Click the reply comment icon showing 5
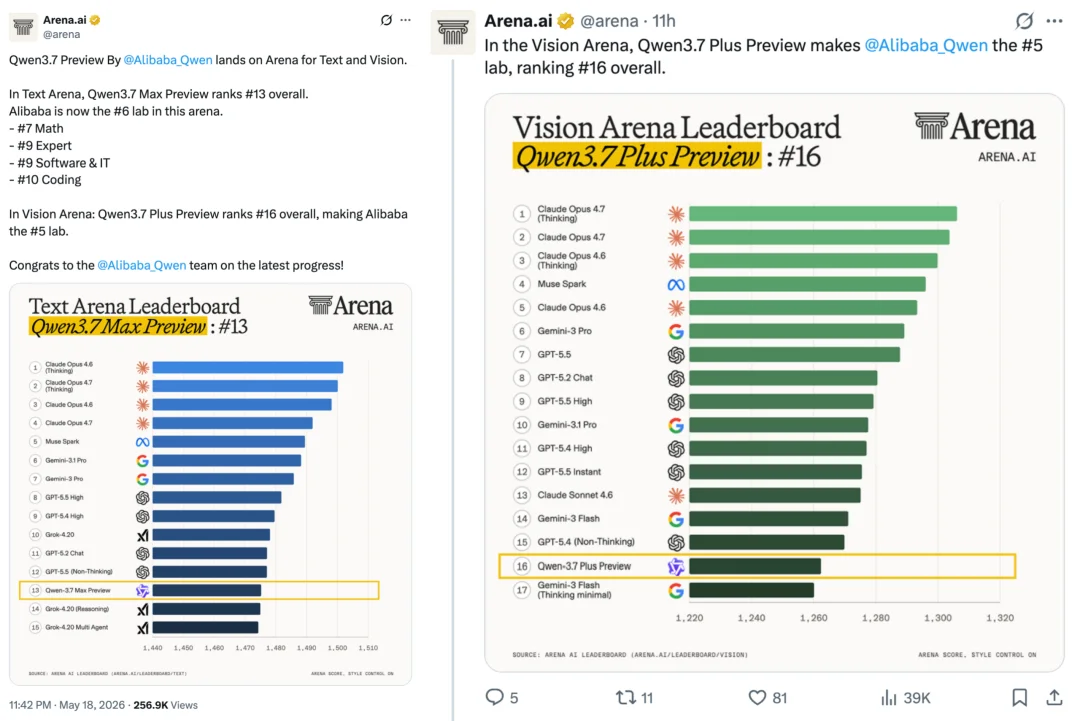This screenshot has height=721, width=1080. pyautogui.click(x=495, y=697)
